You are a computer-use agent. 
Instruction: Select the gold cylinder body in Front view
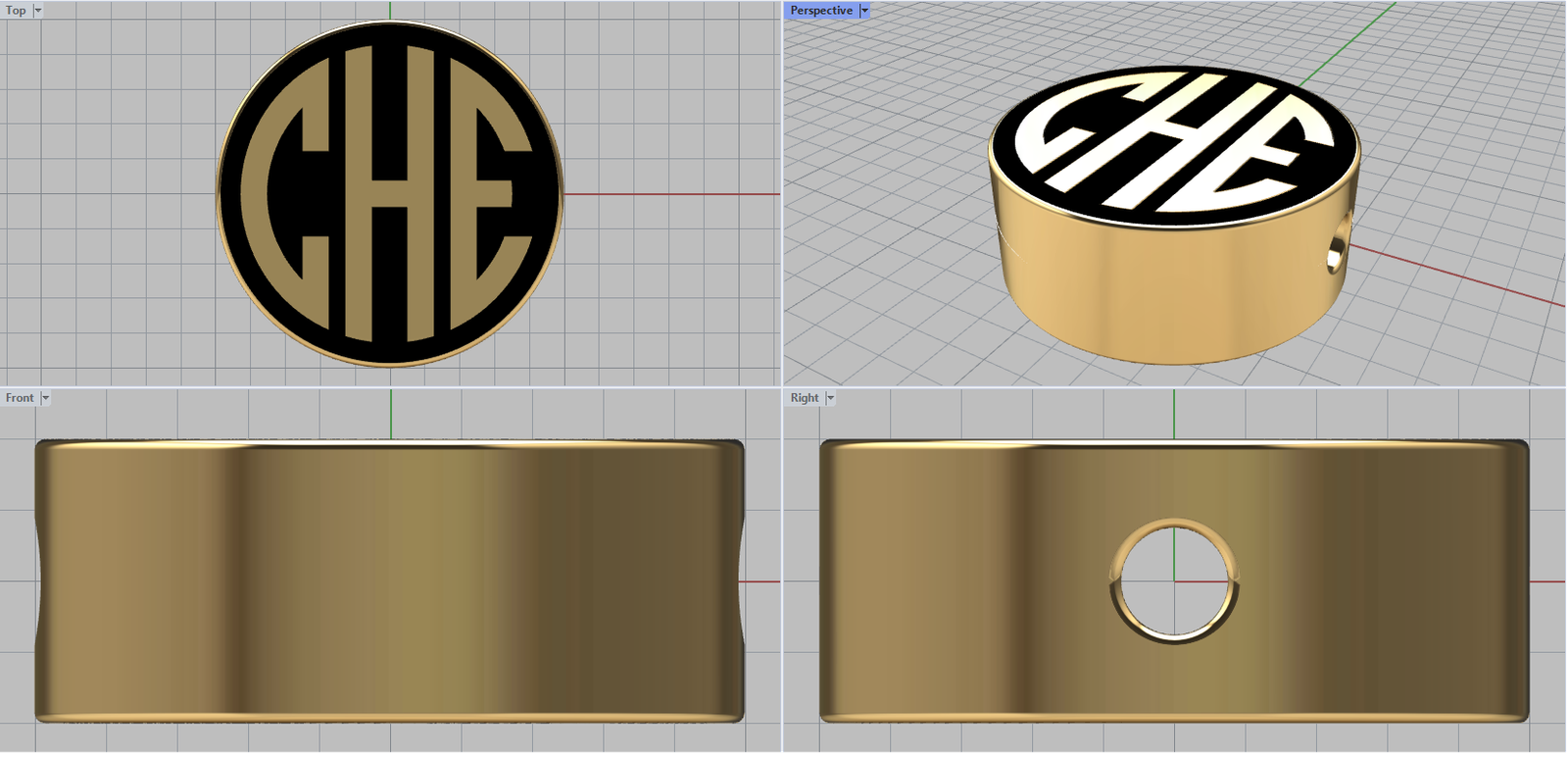pyautogui.click(x=390, y=580)
